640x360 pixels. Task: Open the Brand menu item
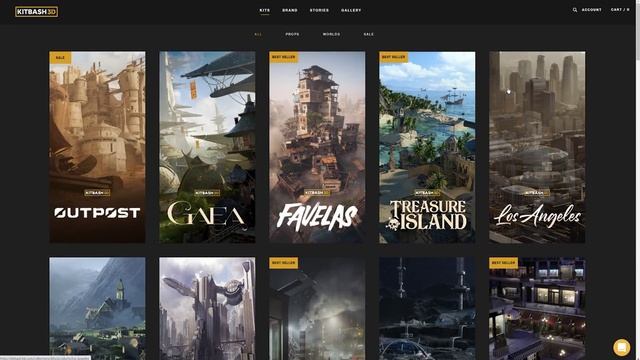(x=290, y=10)
